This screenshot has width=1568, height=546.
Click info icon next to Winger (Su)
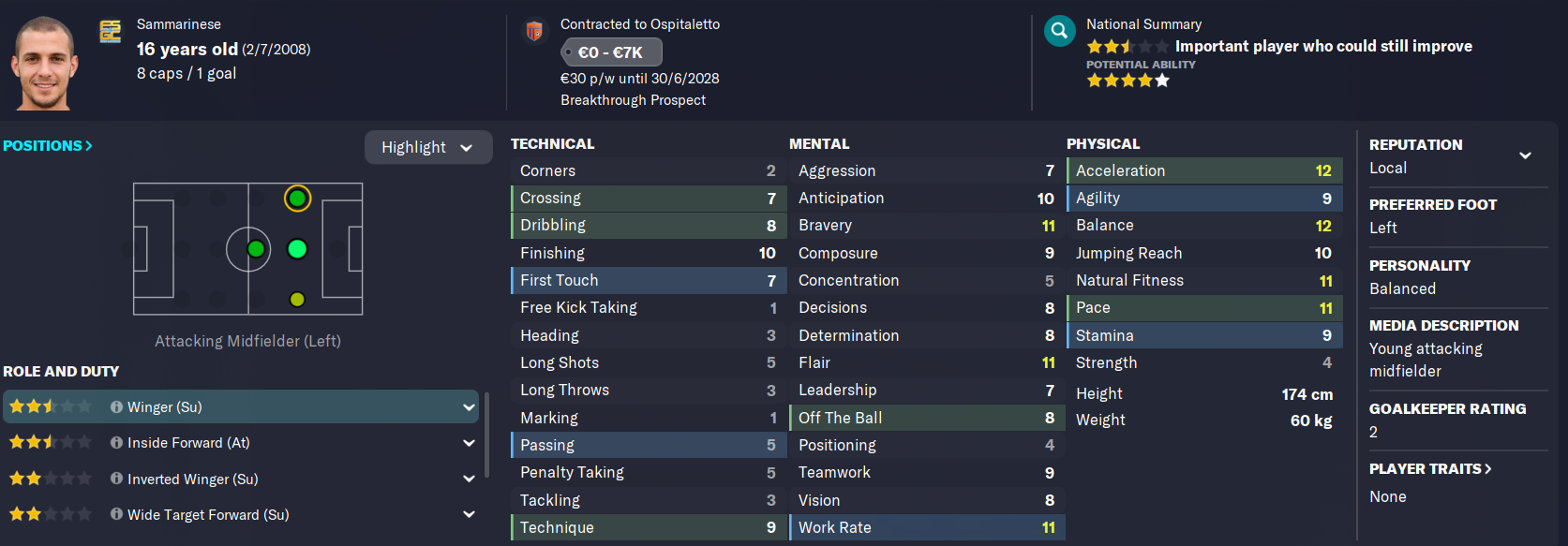coord(116,406)
